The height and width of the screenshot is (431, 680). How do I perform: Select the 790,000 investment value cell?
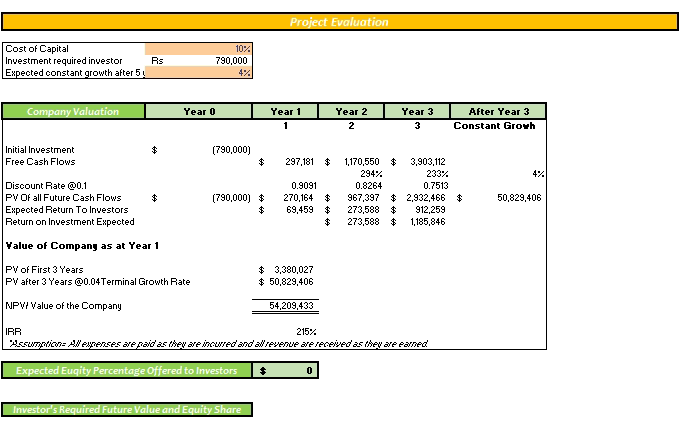(199, 61)
